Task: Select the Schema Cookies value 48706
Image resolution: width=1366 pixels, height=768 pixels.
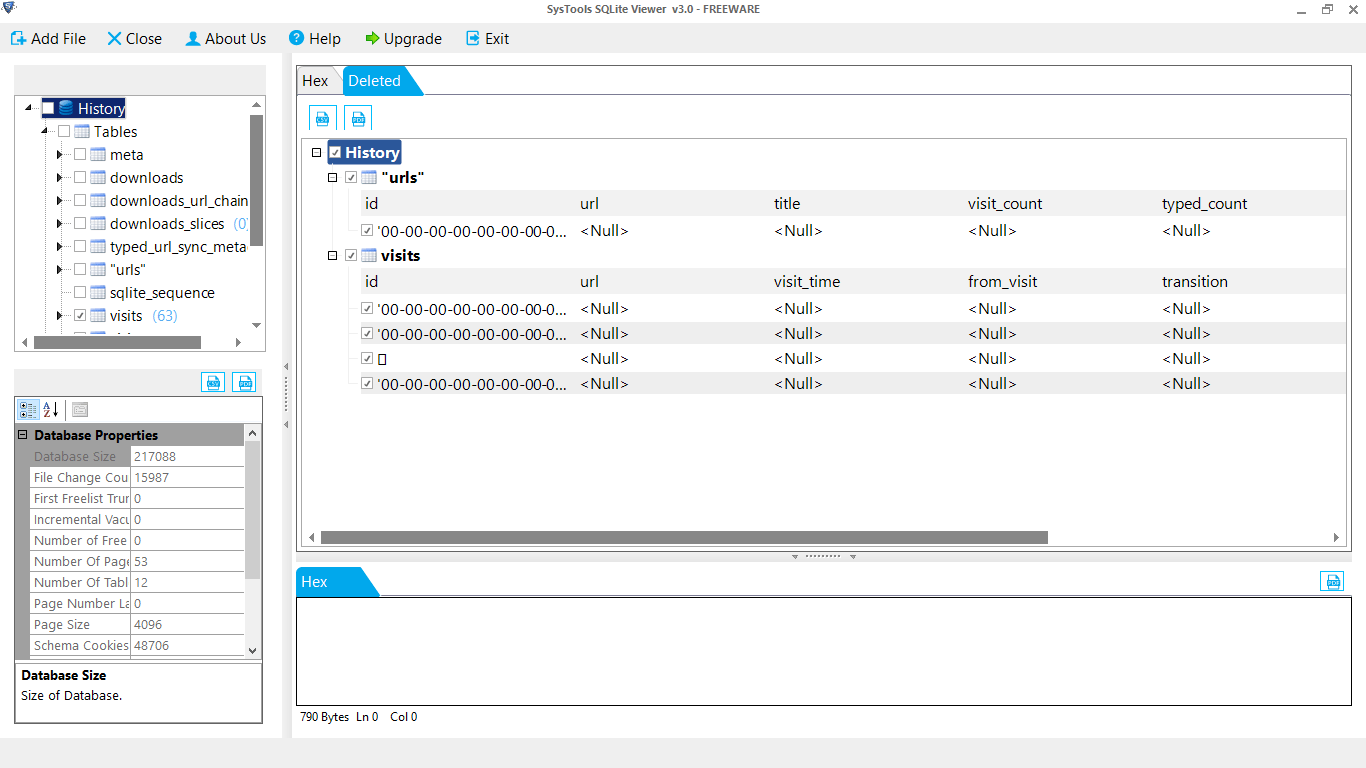Action: pyautogui.click(x=187, y=645)
